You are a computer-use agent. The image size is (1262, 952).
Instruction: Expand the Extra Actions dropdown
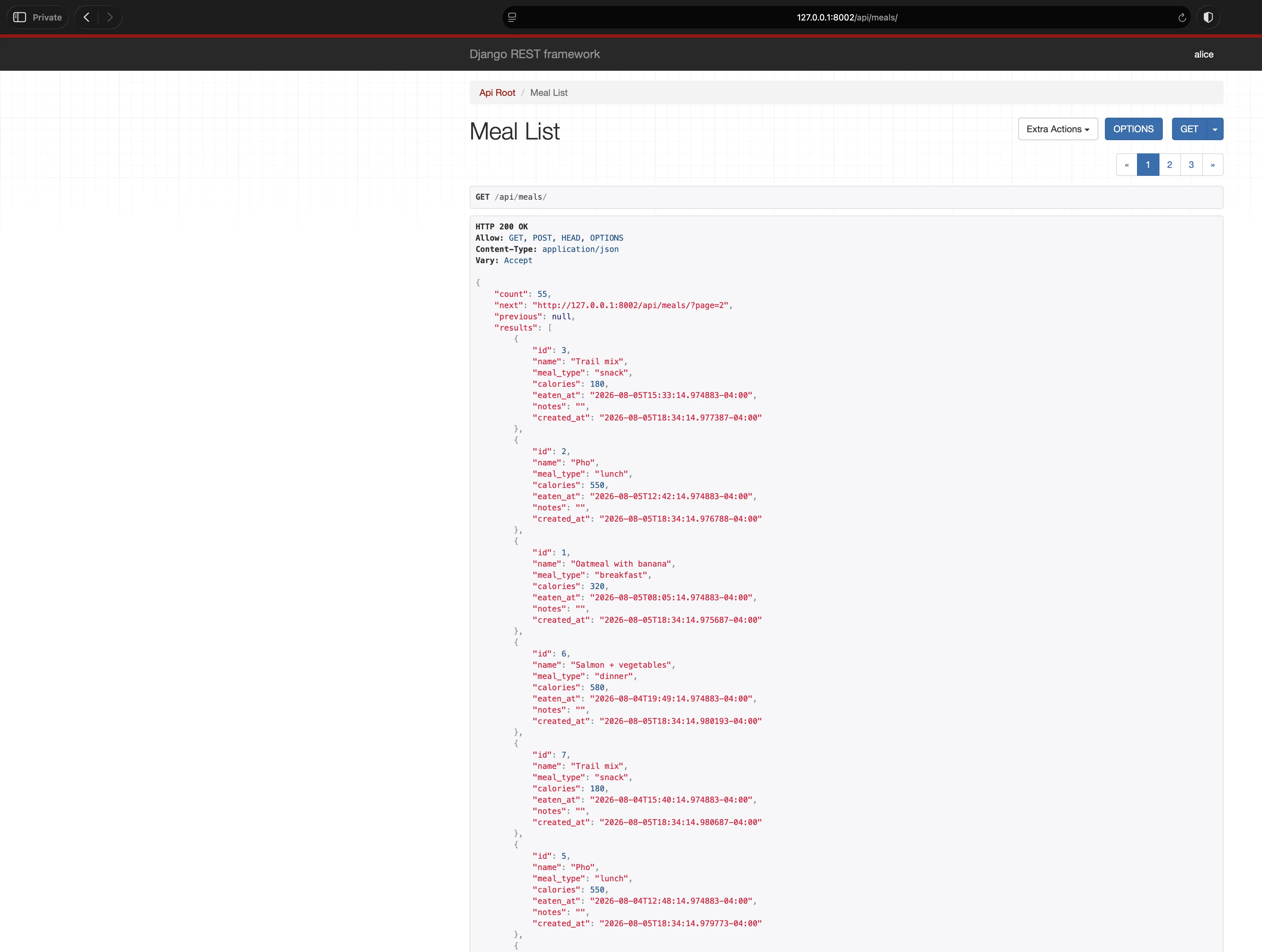tap(1058, 129)
